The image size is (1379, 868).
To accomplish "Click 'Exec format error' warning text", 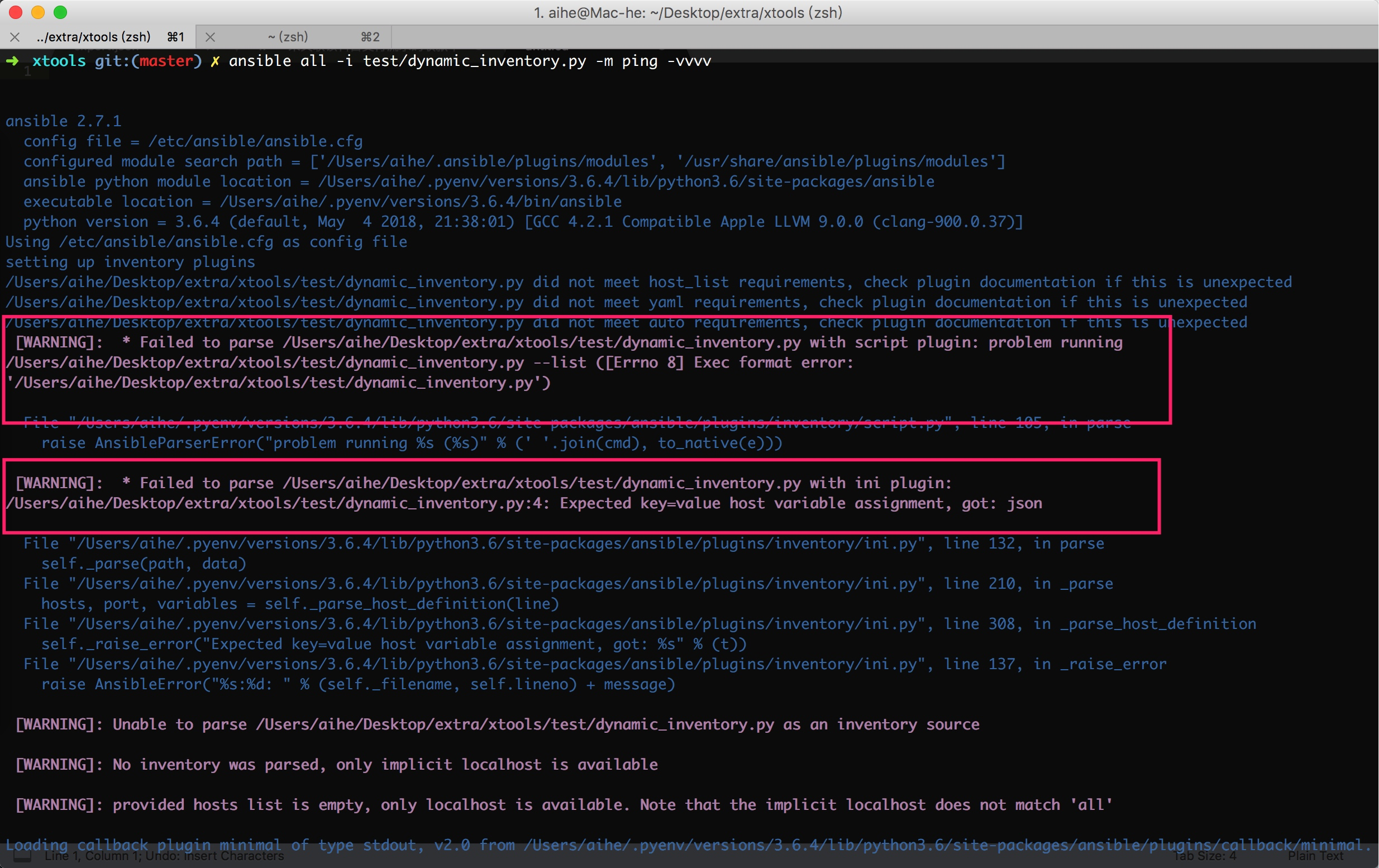I will point(773,363).
